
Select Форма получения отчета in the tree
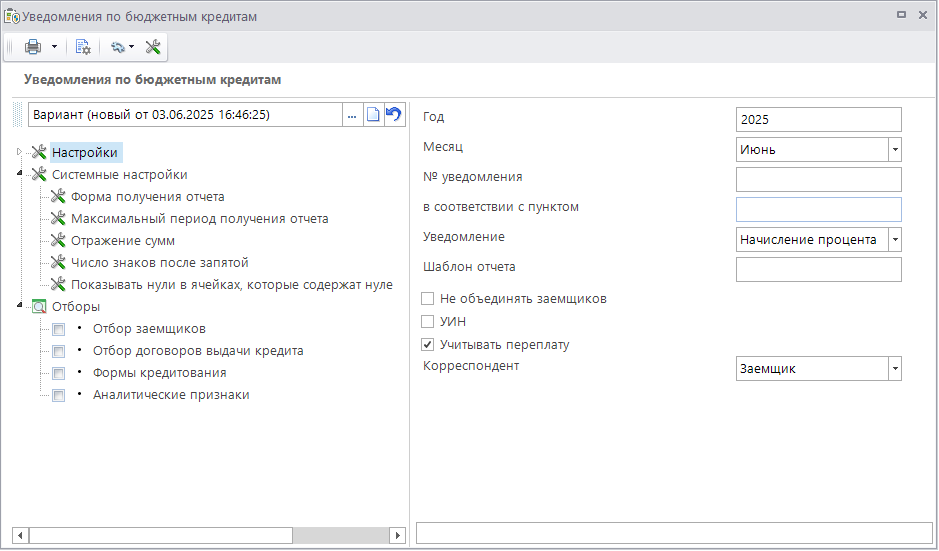tap(147, 197)
